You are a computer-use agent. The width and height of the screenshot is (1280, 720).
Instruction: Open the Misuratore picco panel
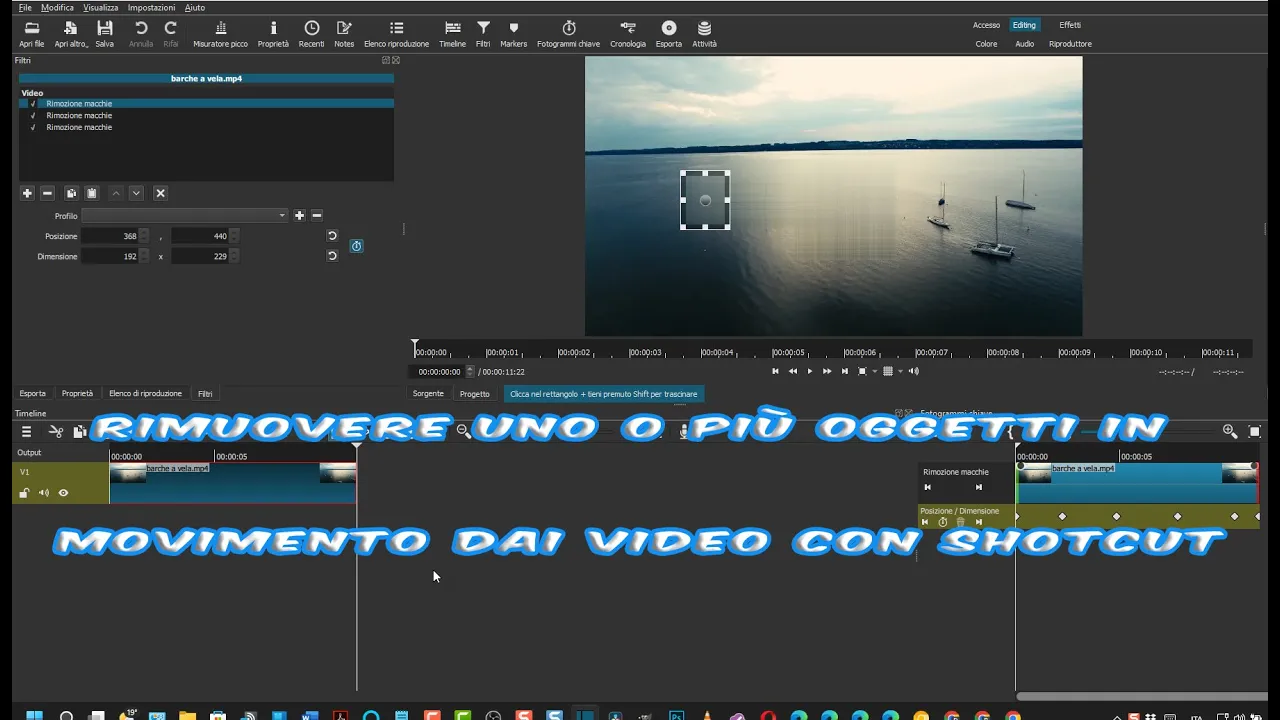tap(220, 34)
